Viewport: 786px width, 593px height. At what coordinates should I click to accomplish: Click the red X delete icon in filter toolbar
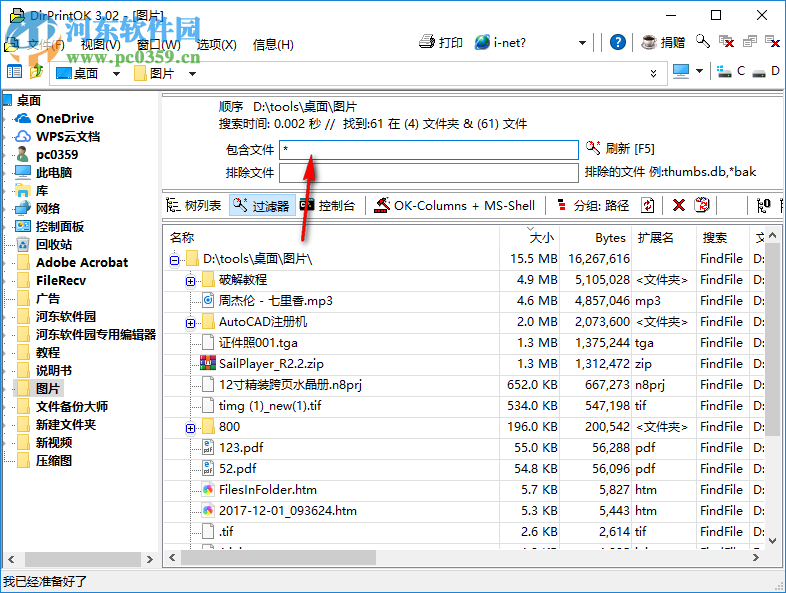679,206
